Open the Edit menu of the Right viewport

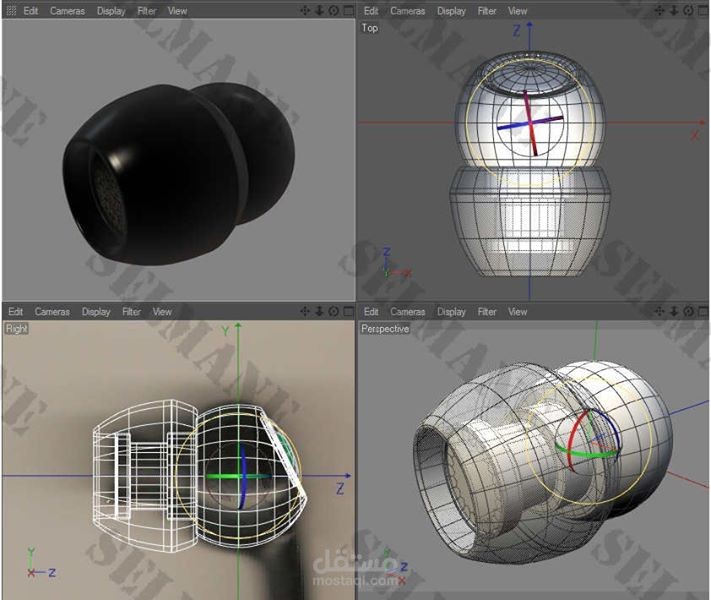point(15,312)
